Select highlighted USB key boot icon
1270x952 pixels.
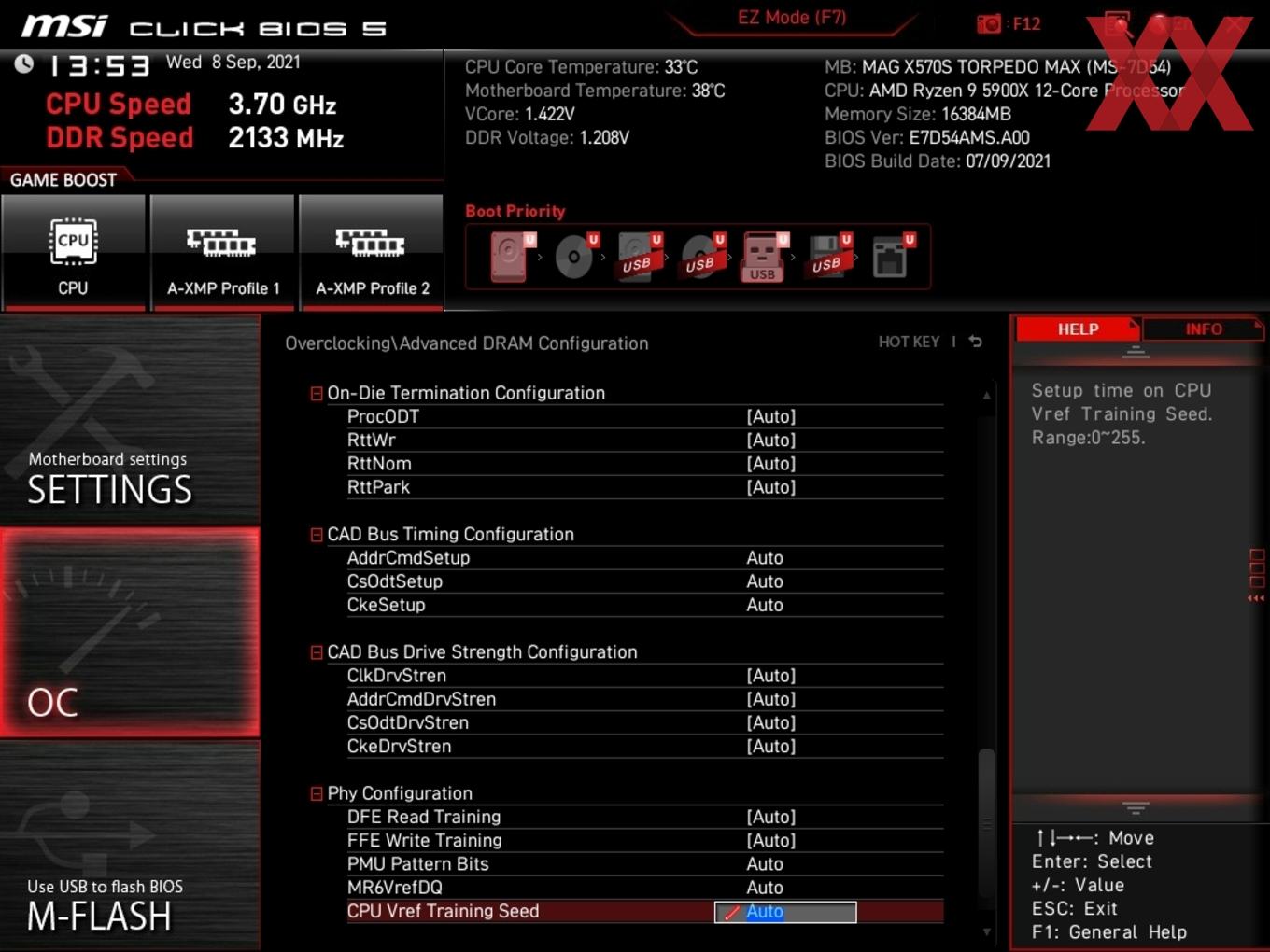(764, 257)
